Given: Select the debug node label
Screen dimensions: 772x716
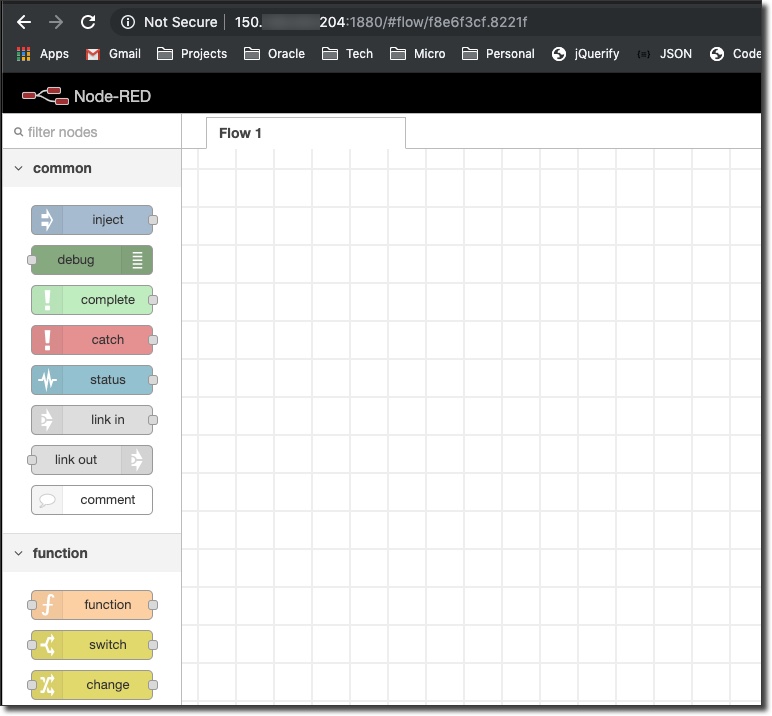Looking at the screenshot, I should (76, 260).
